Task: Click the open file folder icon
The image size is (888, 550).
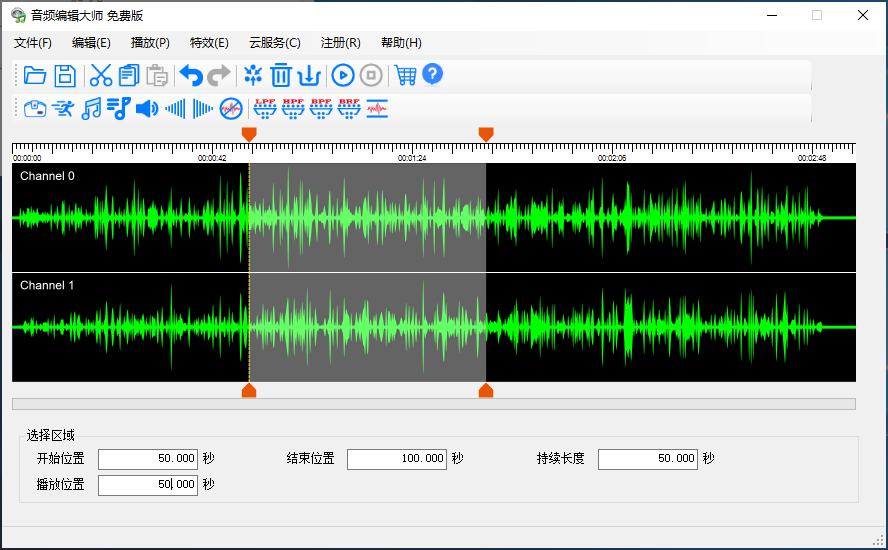Action: pyautogui.click(x=35, y=75)
